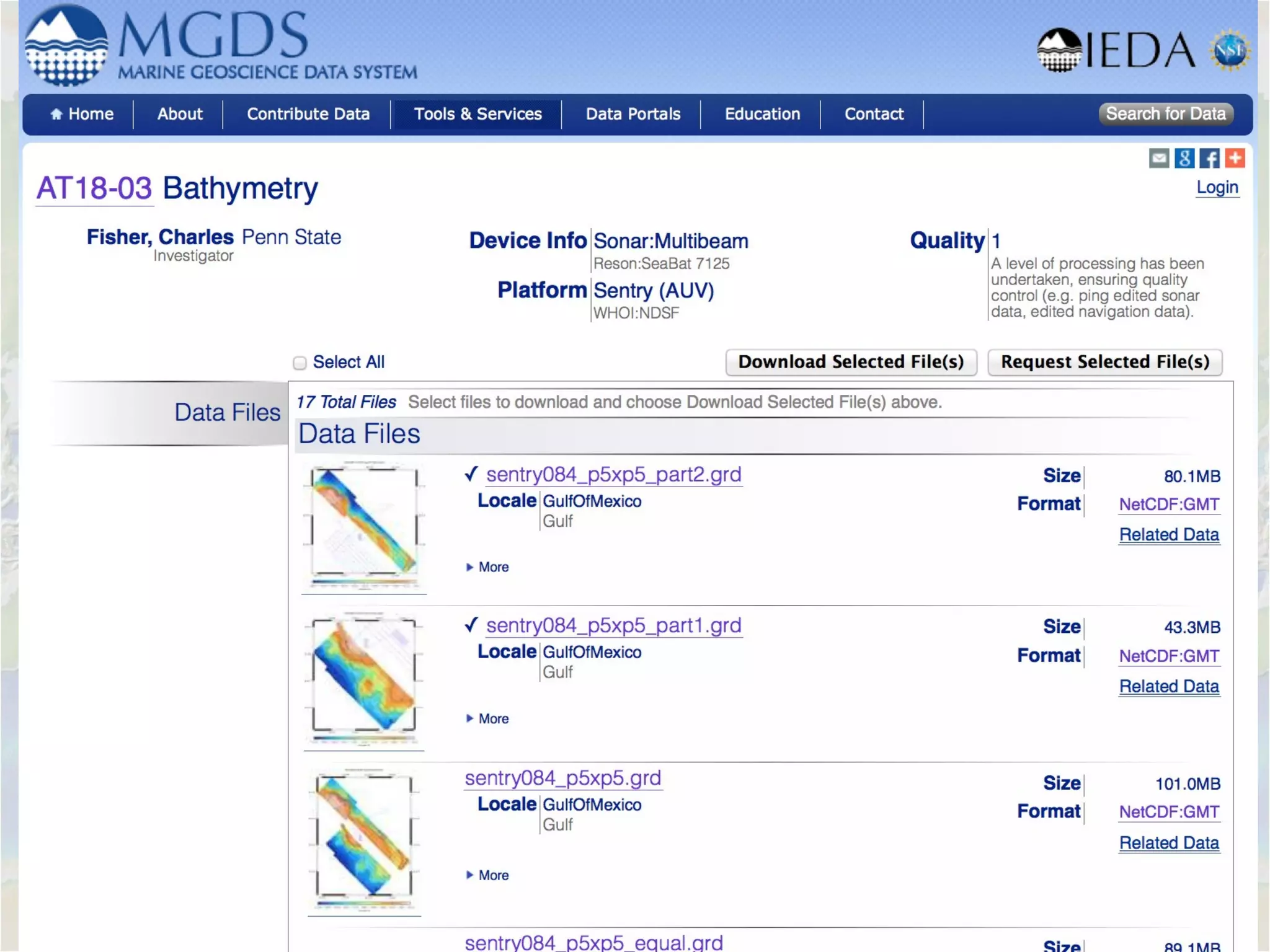Click the Google share icon
The width and height of the screenshot is (1270, 952).
click(1184, 158)
